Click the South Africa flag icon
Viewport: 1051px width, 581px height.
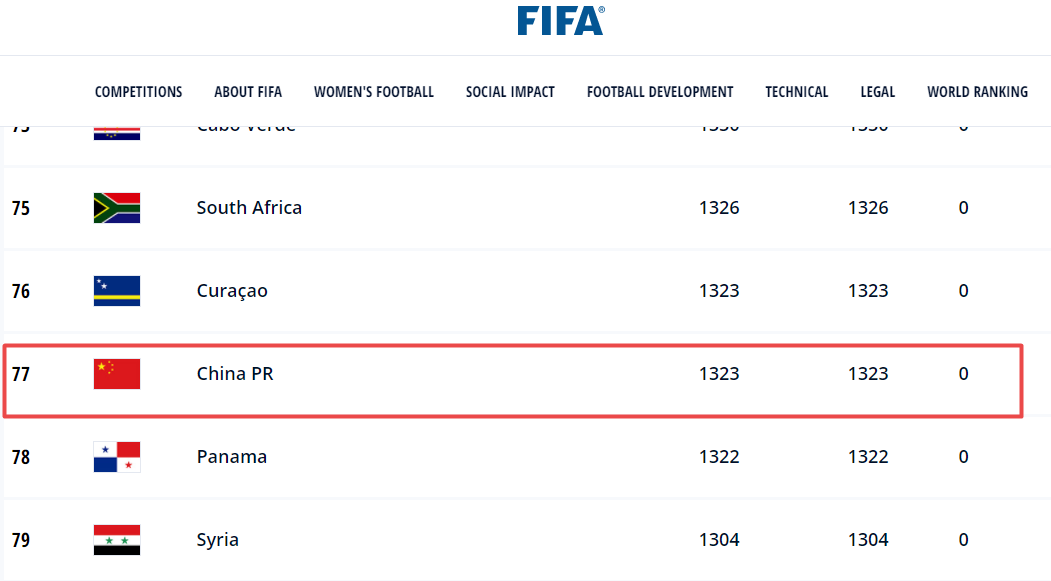(x=117, y=208)
